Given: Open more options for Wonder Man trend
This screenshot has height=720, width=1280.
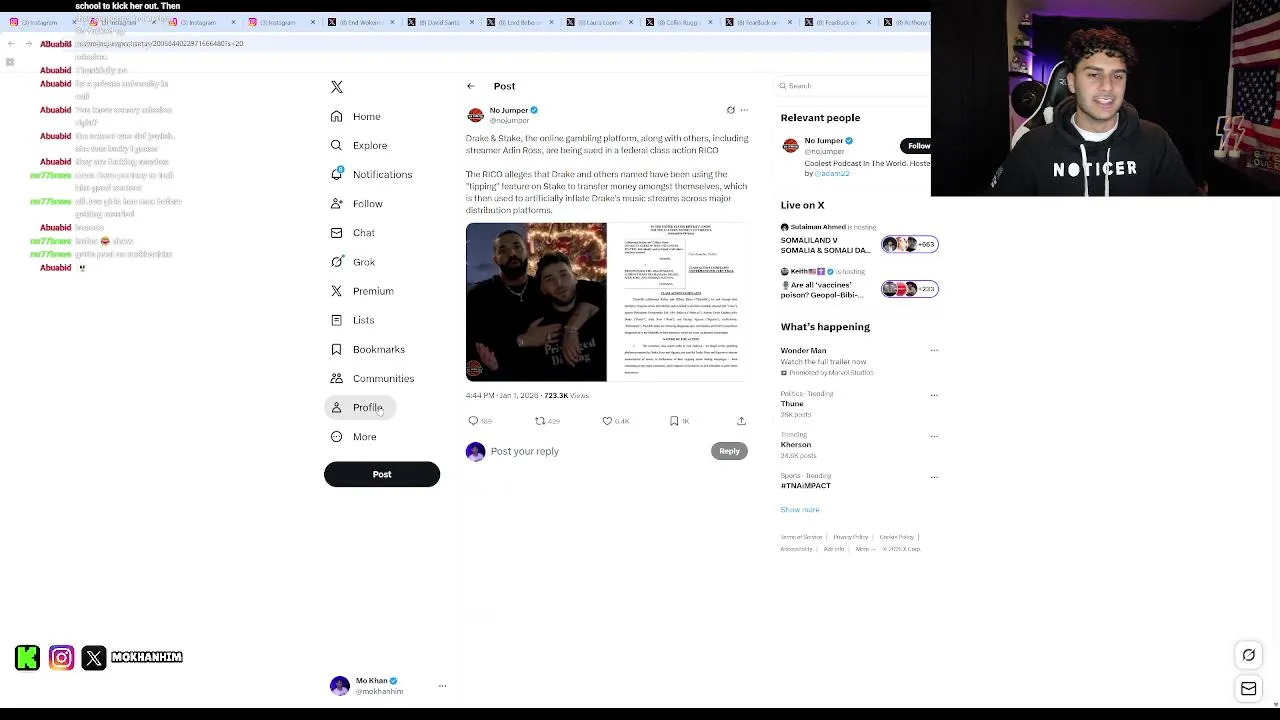Looking at the screenshot, I should pos(934,351).
